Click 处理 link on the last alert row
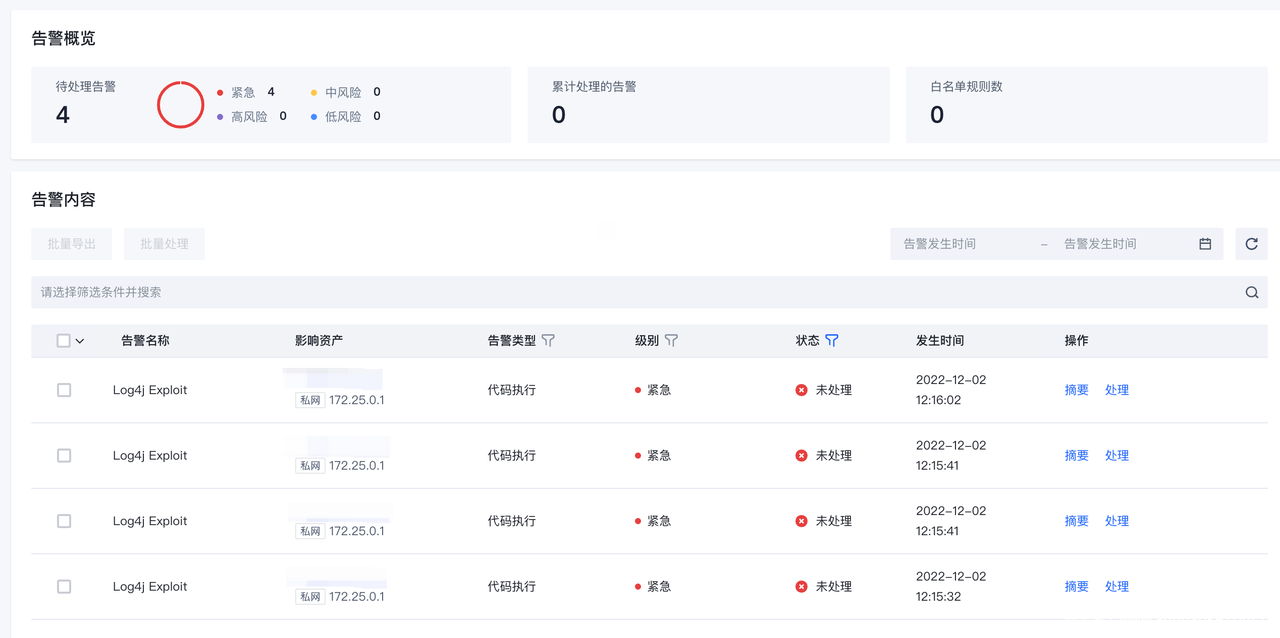This screenshot has height=638, width=1280. (1116, 587)
